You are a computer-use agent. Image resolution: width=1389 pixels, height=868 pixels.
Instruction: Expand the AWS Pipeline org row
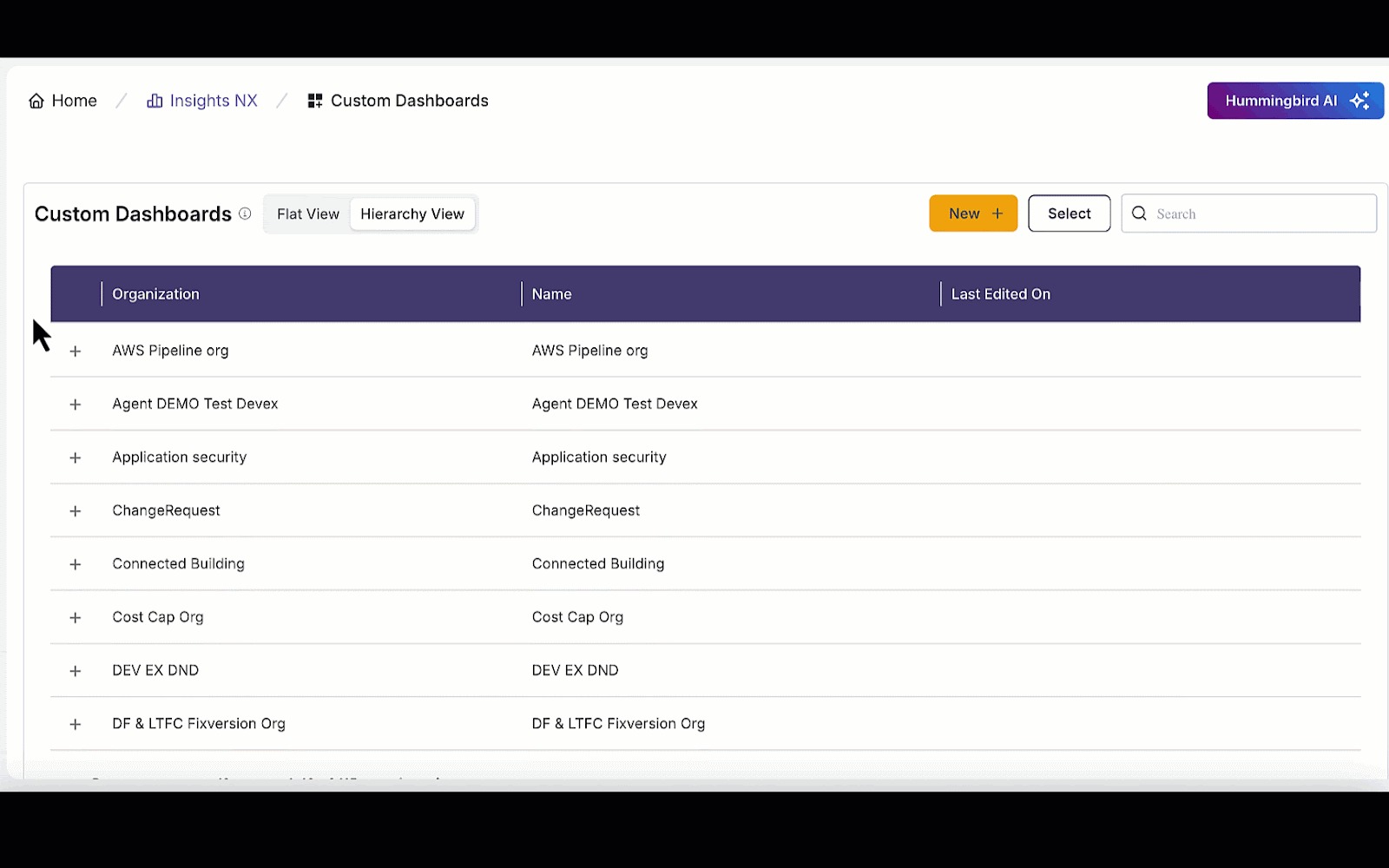click(x=76, y=352)
